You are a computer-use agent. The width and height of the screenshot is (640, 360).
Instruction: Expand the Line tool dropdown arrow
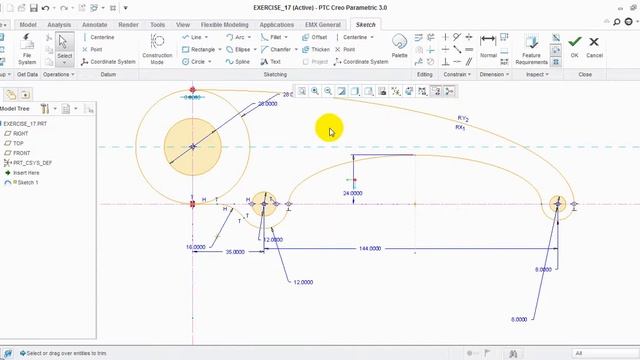coord(206,37)
